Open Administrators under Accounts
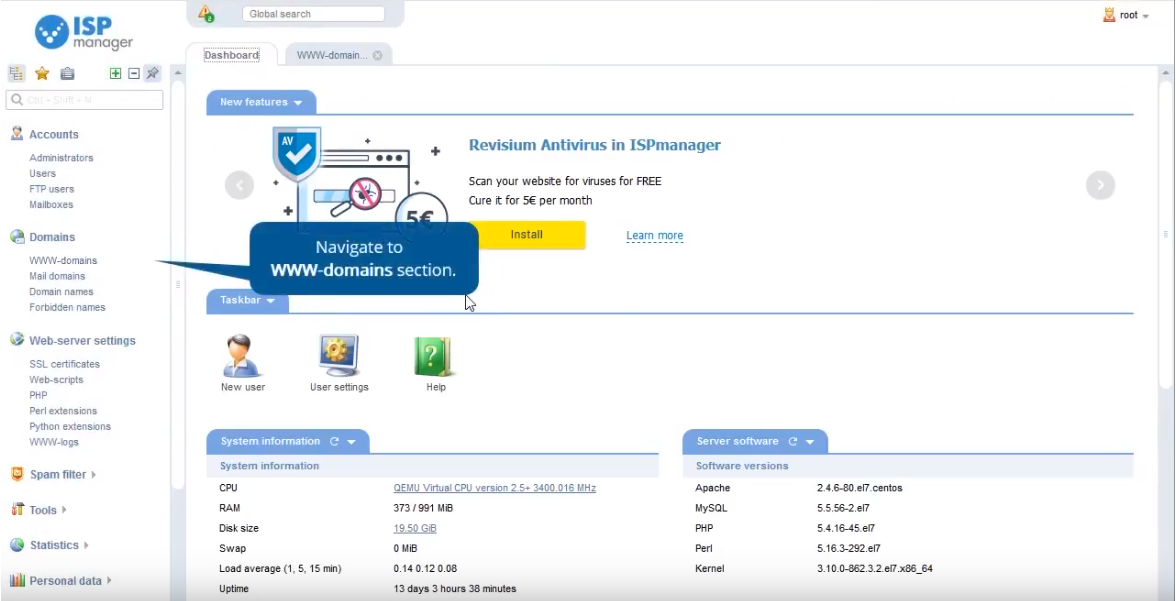Viewport: 1176px width, 601px height. point(62,158)
